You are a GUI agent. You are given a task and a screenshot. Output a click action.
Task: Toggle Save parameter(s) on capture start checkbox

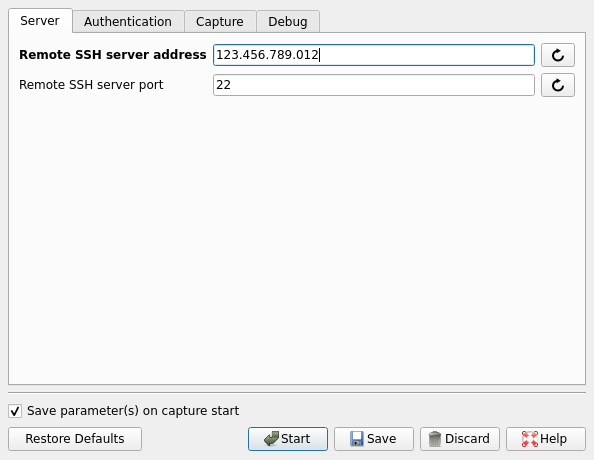tap(15, 411)
